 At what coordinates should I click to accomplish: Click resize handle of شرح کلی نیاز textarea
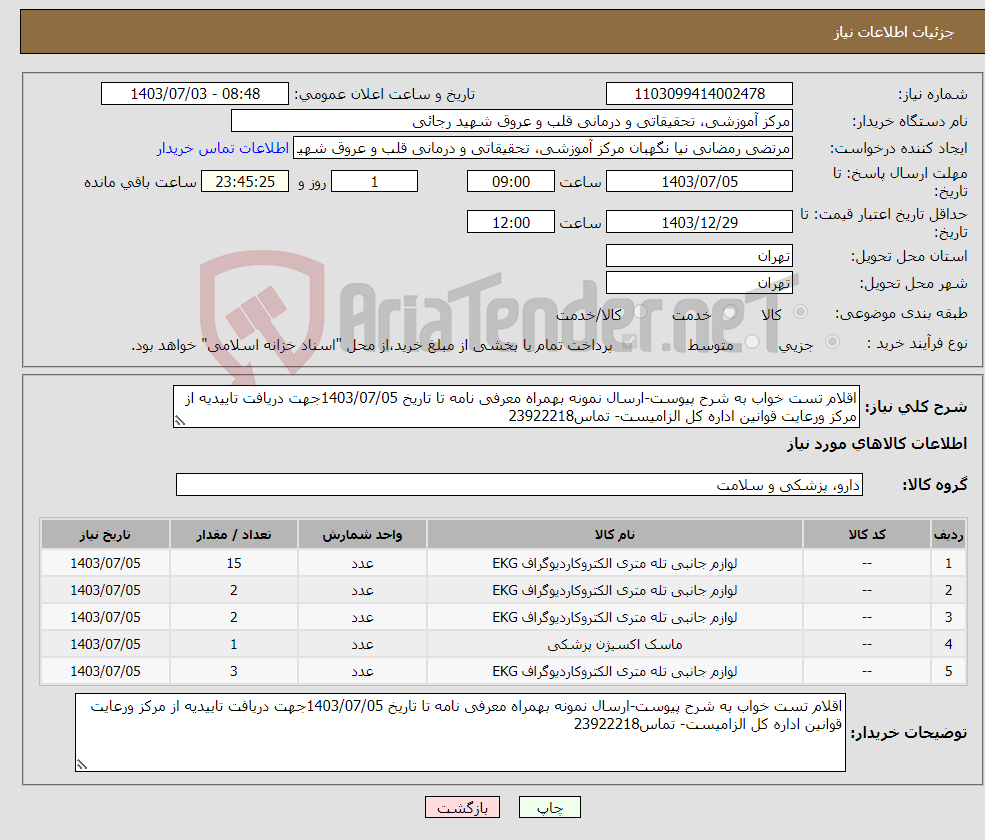pyautogui.click(x=180, y=421)
